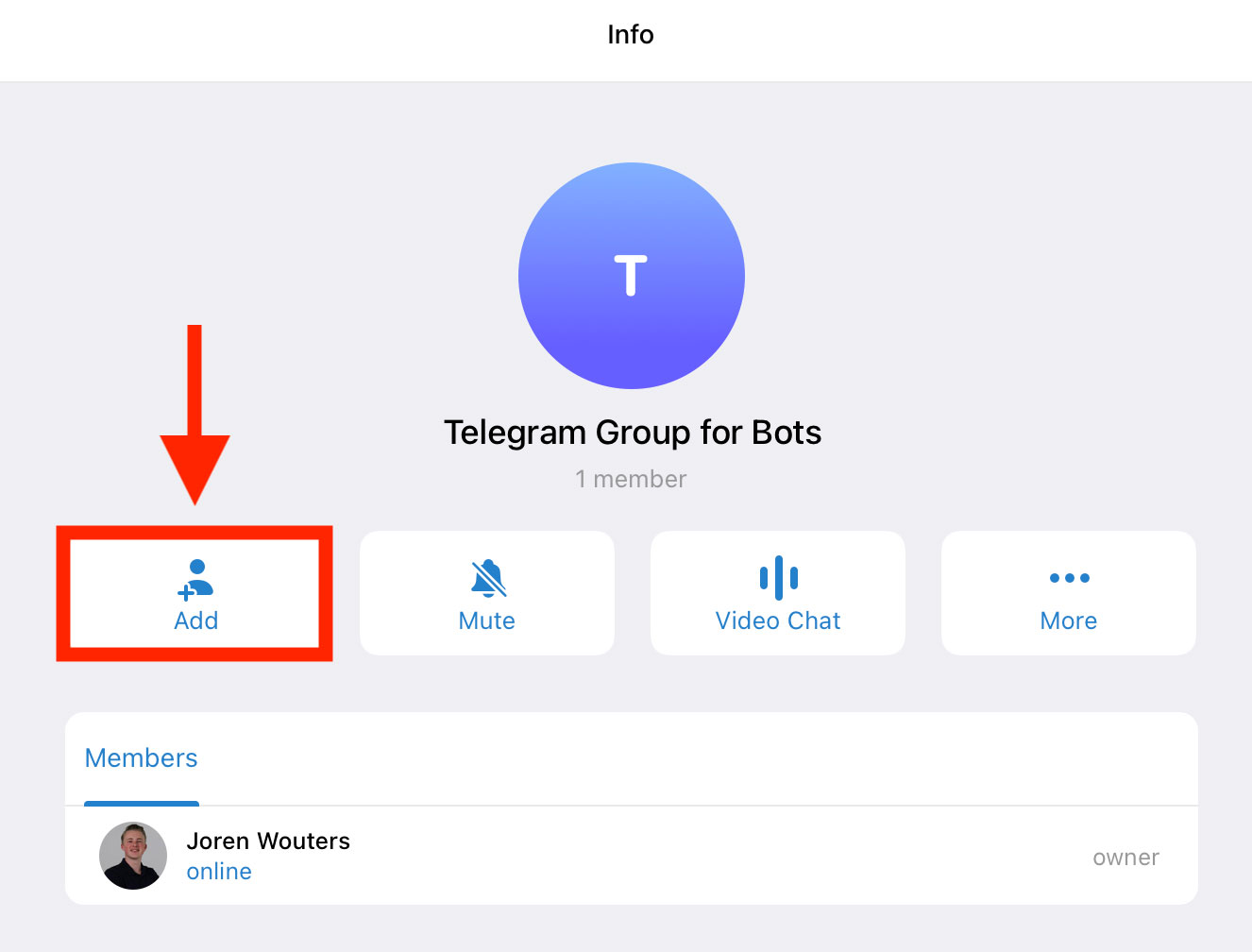Tap the Add member button
The image size is (1252, 952).
tap(195, 593)
